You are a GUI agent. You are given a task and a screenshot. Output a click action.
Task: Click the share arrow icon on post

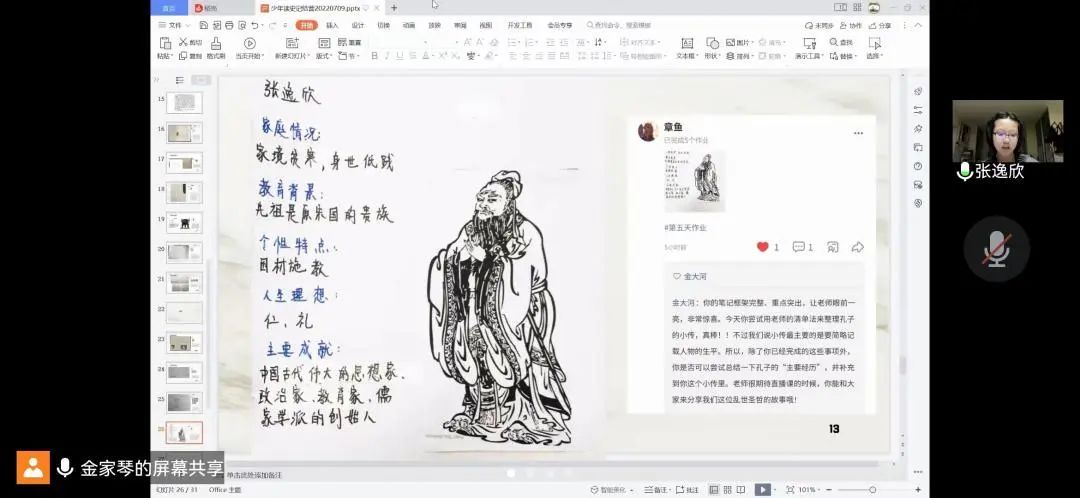click(857, 247)
